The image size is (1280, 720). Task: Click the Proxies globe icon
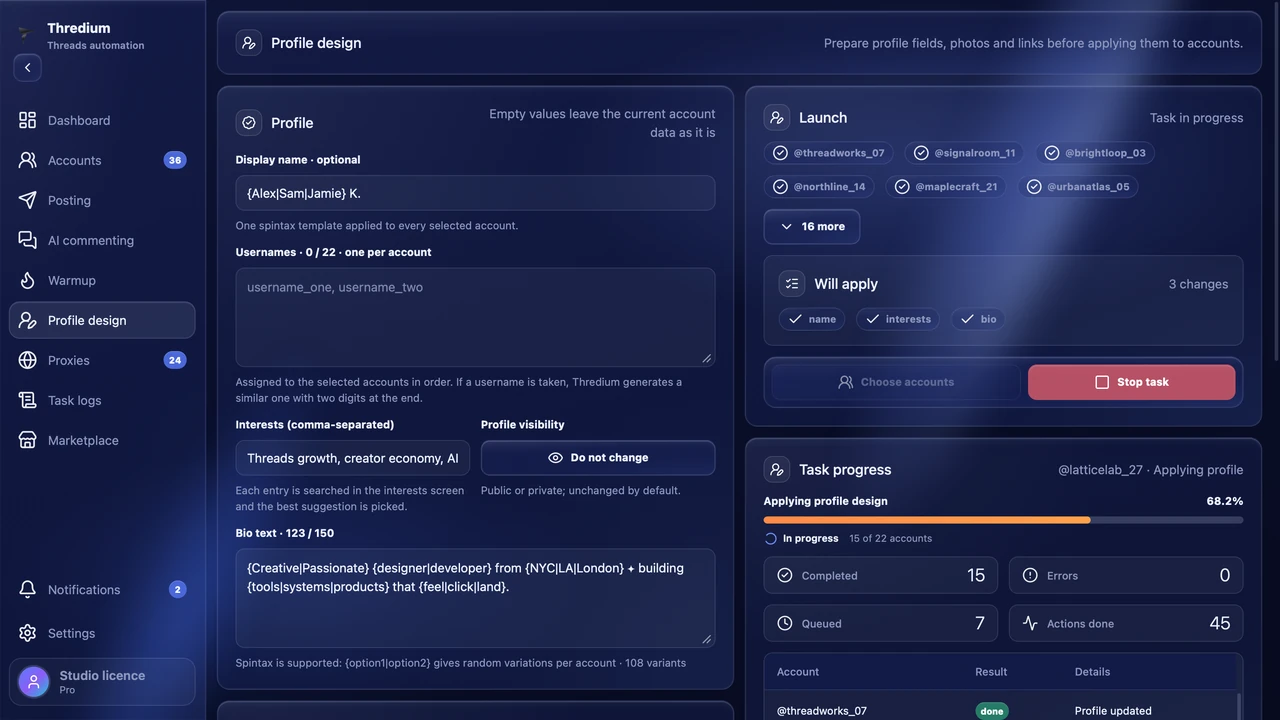(28, 360)
